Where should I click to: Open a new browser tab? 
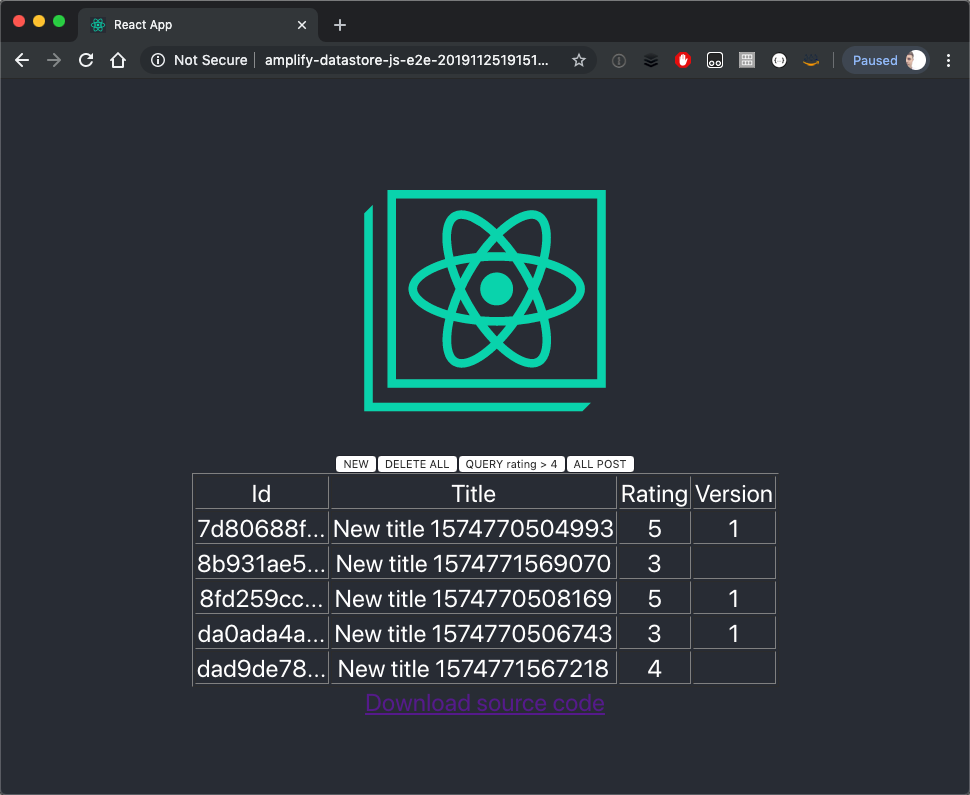(340, 25)
